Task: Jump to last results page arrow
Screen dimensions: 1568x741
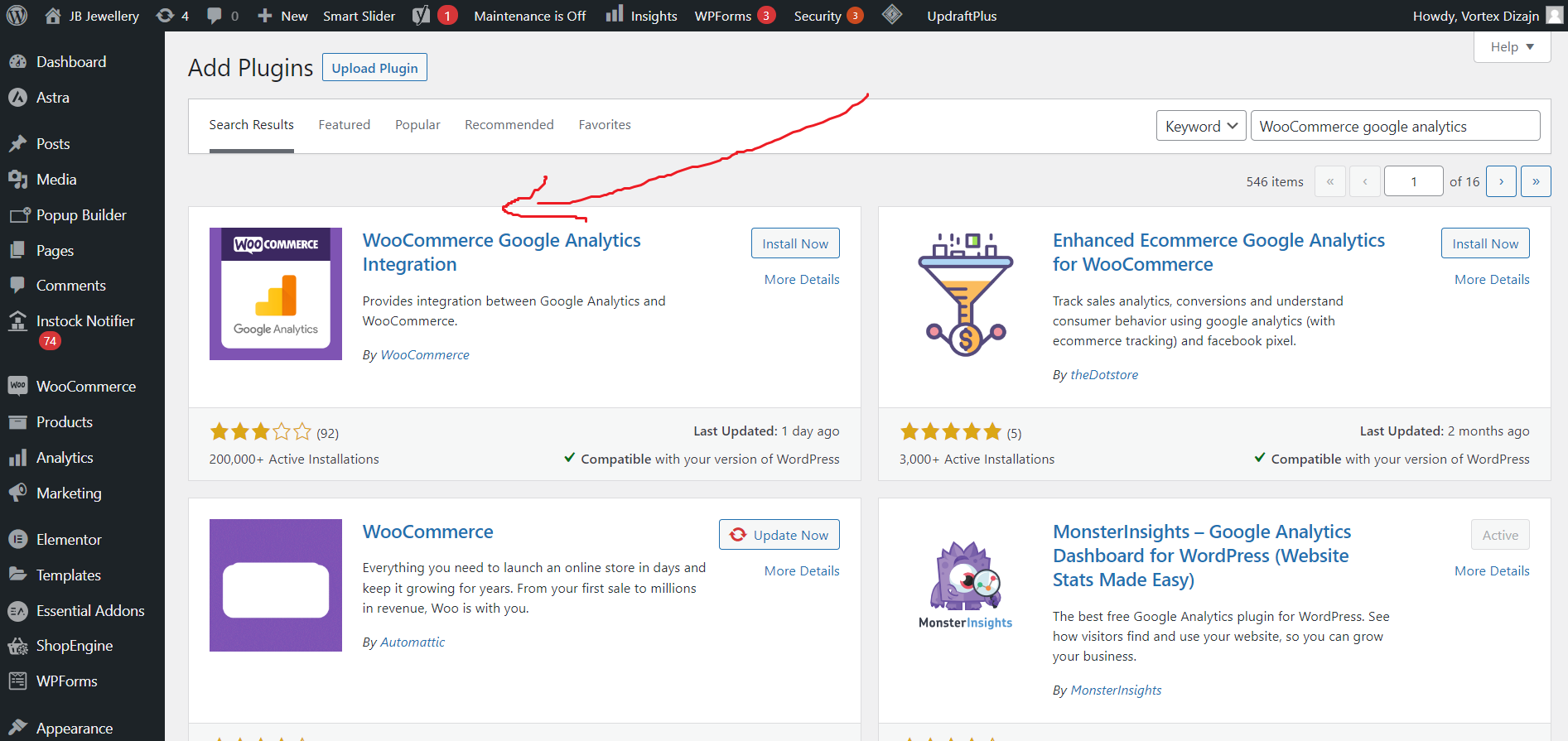Action: (1536, 181)
